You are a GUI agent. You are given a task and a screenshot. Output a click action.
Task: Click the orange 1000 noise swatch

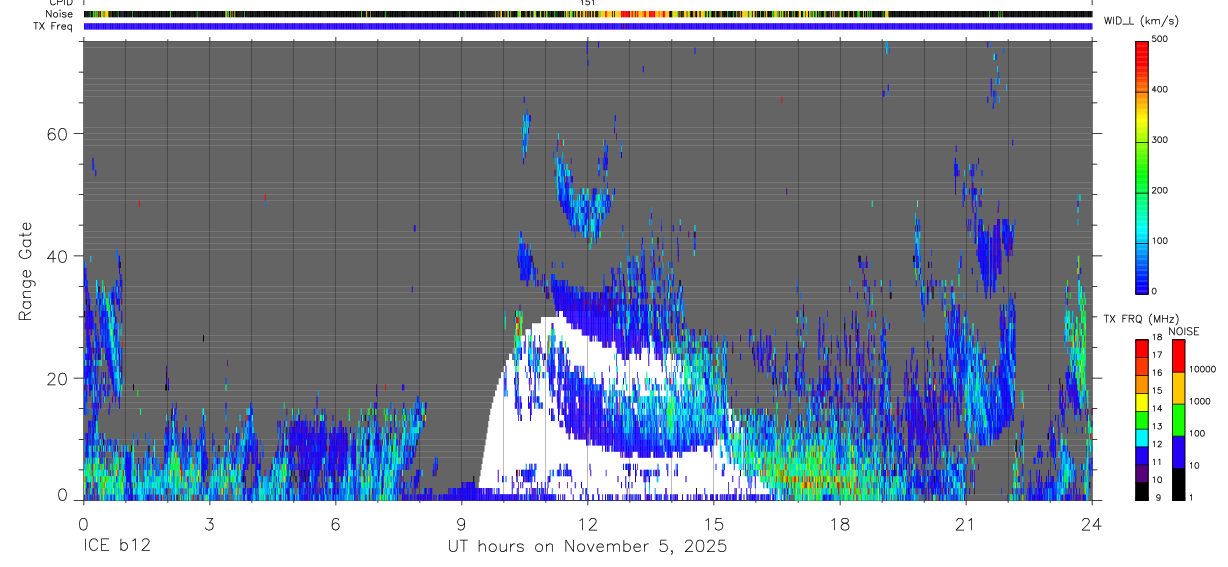point(1178,388)
